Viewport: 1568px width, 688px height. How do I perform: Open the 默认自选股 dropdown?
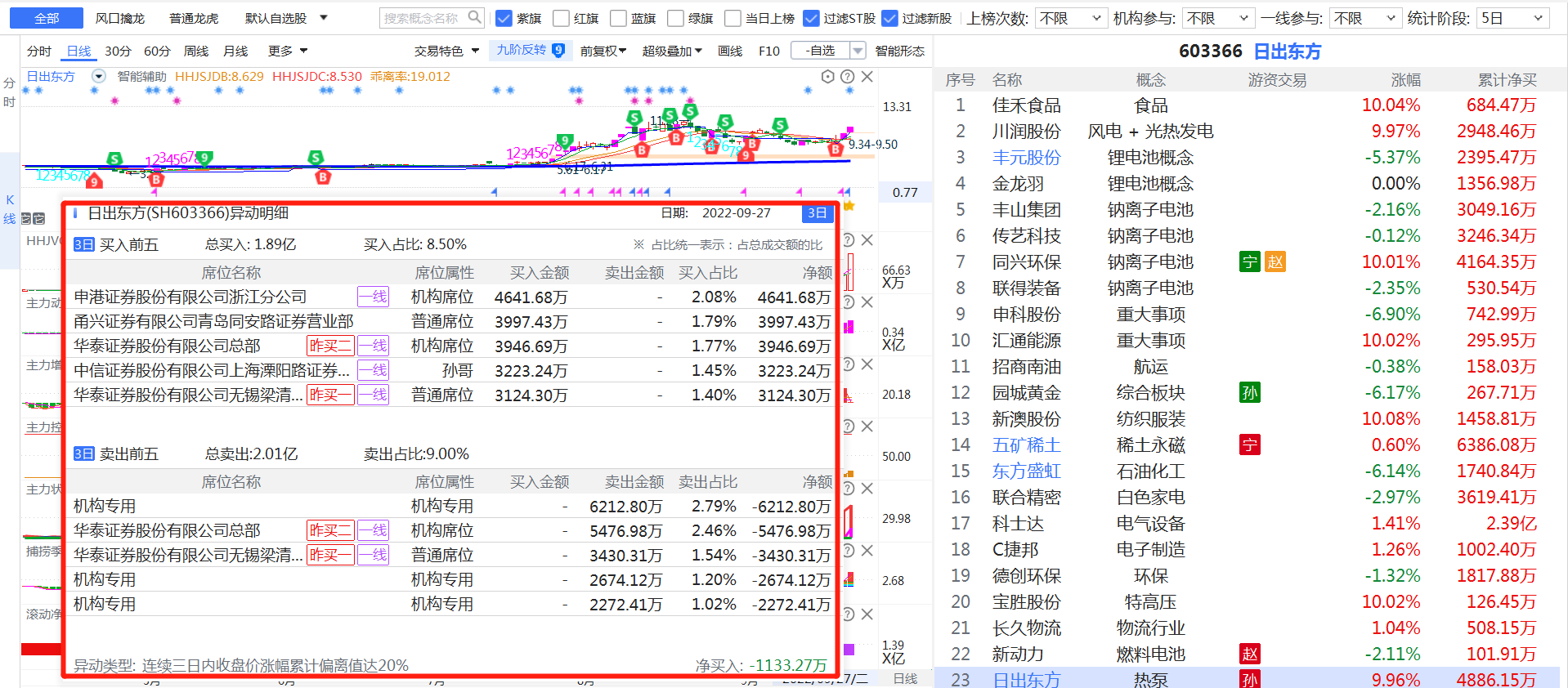point(324,18)
